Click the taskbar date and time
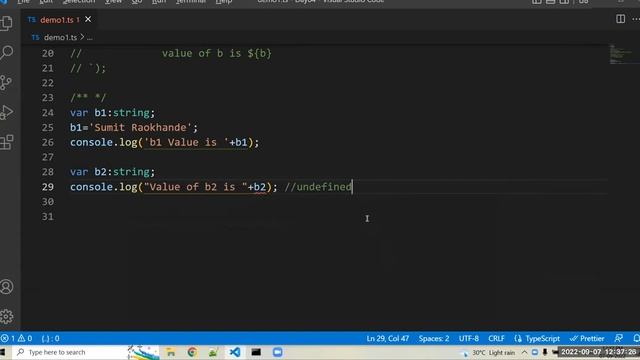The height and width of the screenshot is (360, 640). [x=598, y=352]
